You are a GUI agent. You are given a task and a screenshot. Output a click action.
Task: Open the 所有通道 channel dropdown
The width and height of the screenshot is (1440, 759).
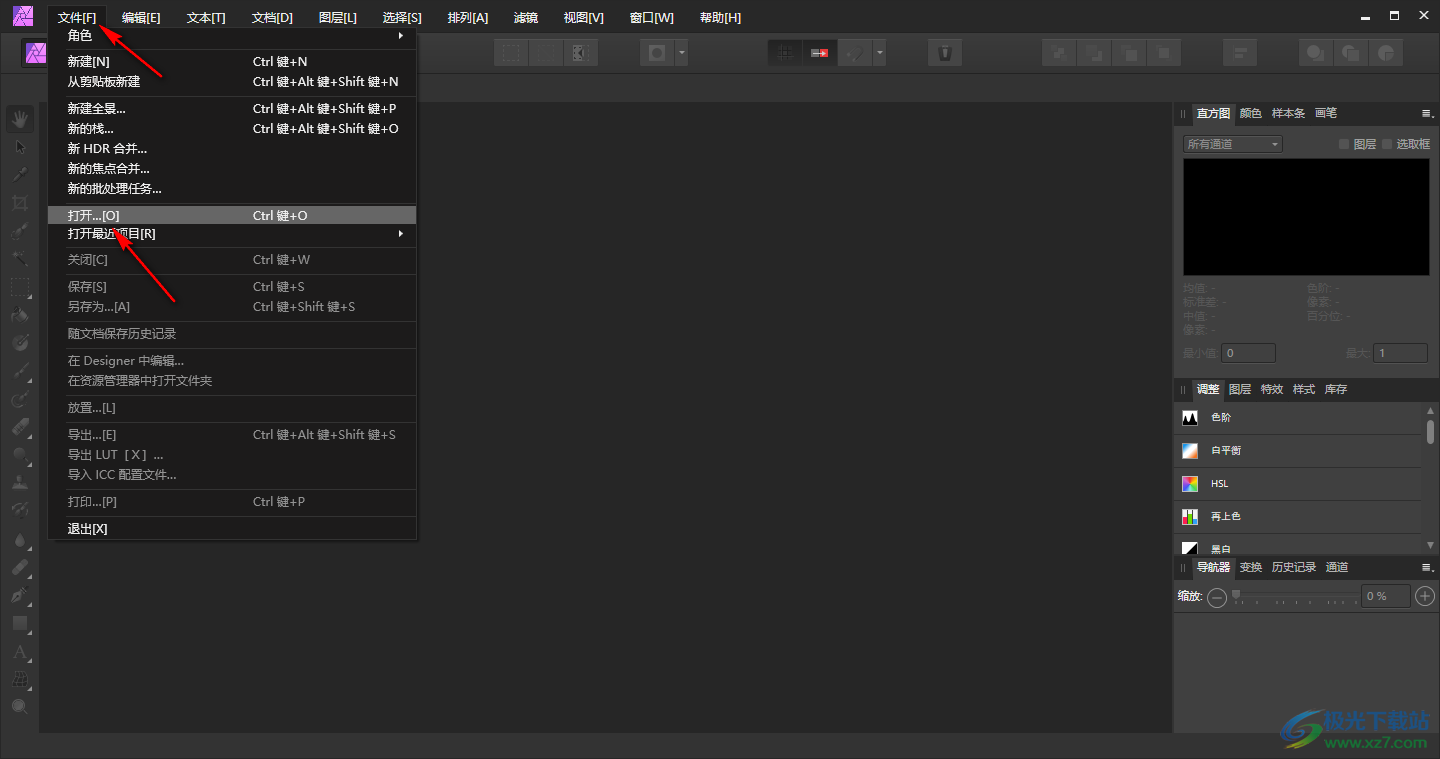[1232, 144]
